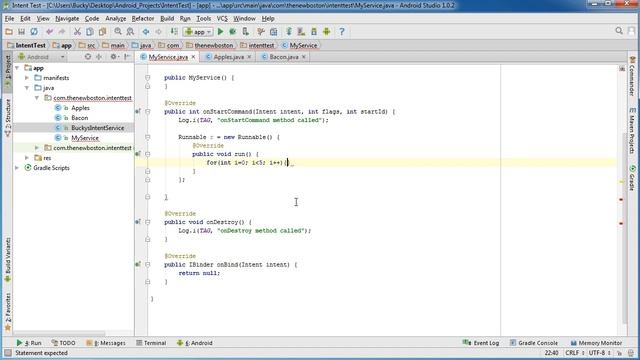Open the VCS menu
Image resolution: width=640 pixels, height=360 pixels.
[222, 19]
